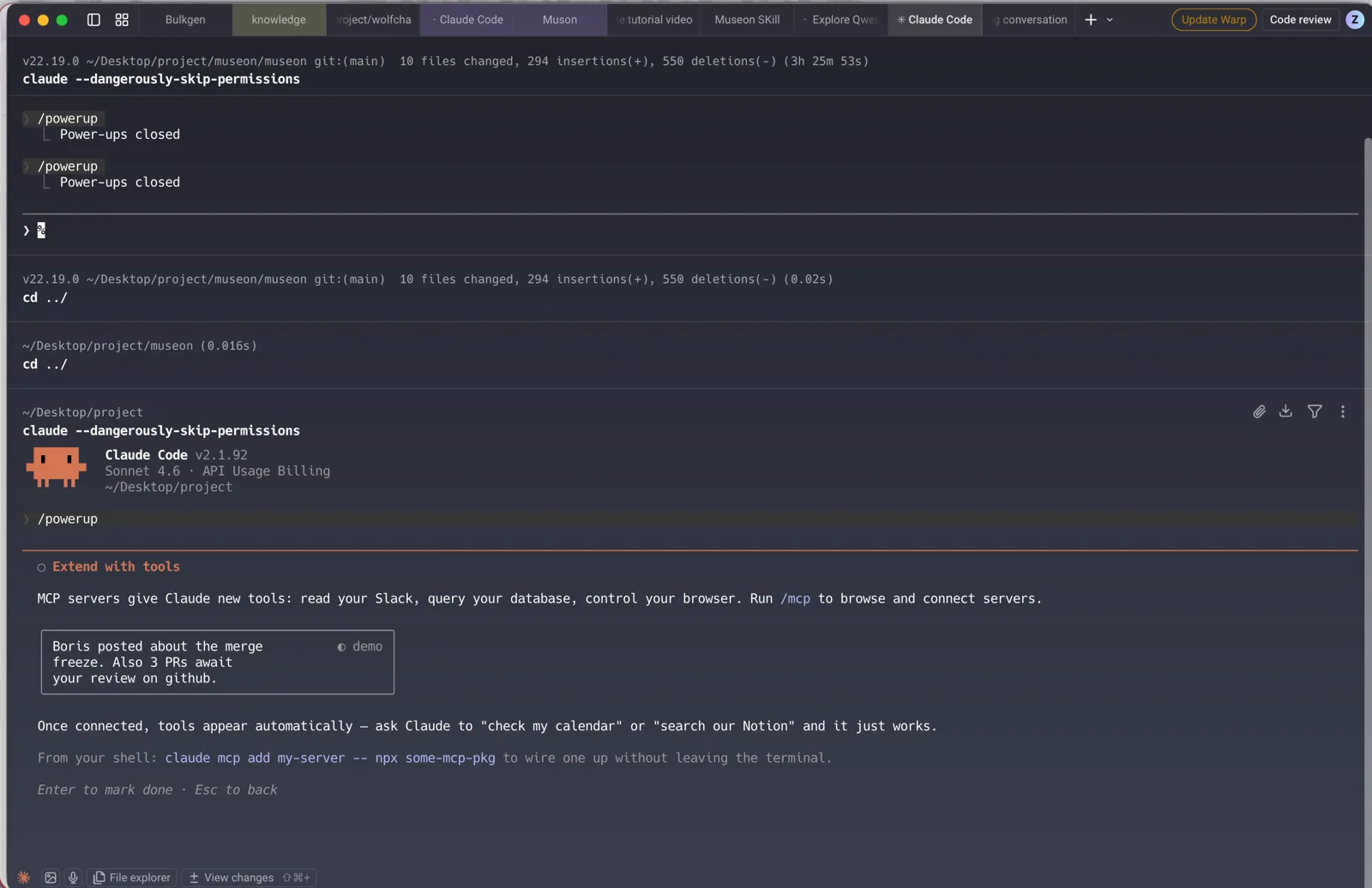The height and width of the screenshot is (888, 1372).
Task: Switch to the Museon SKill tab
Action: point(748,20)
